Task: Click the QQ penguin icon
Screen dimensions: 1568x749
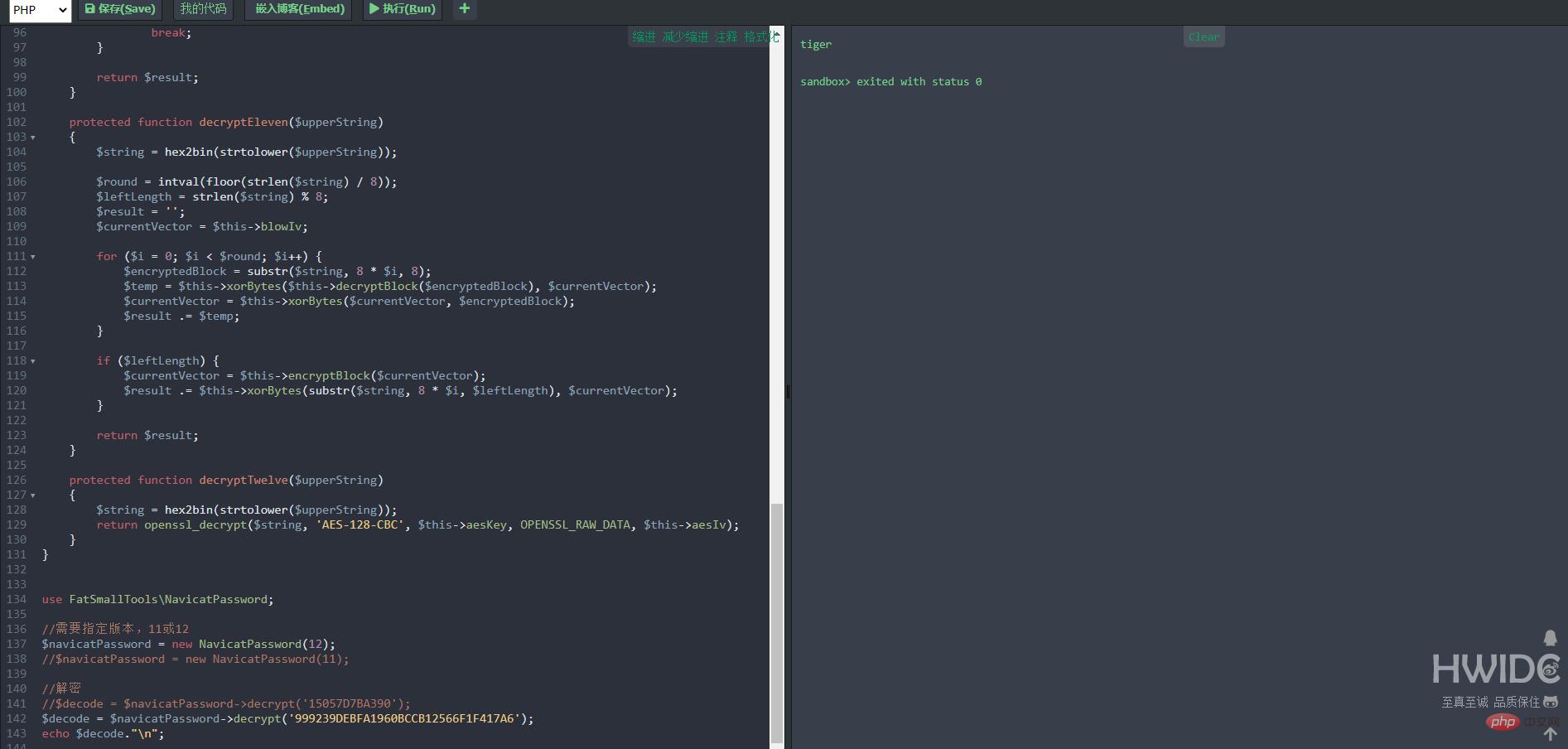Action: tap(1551, 637)
